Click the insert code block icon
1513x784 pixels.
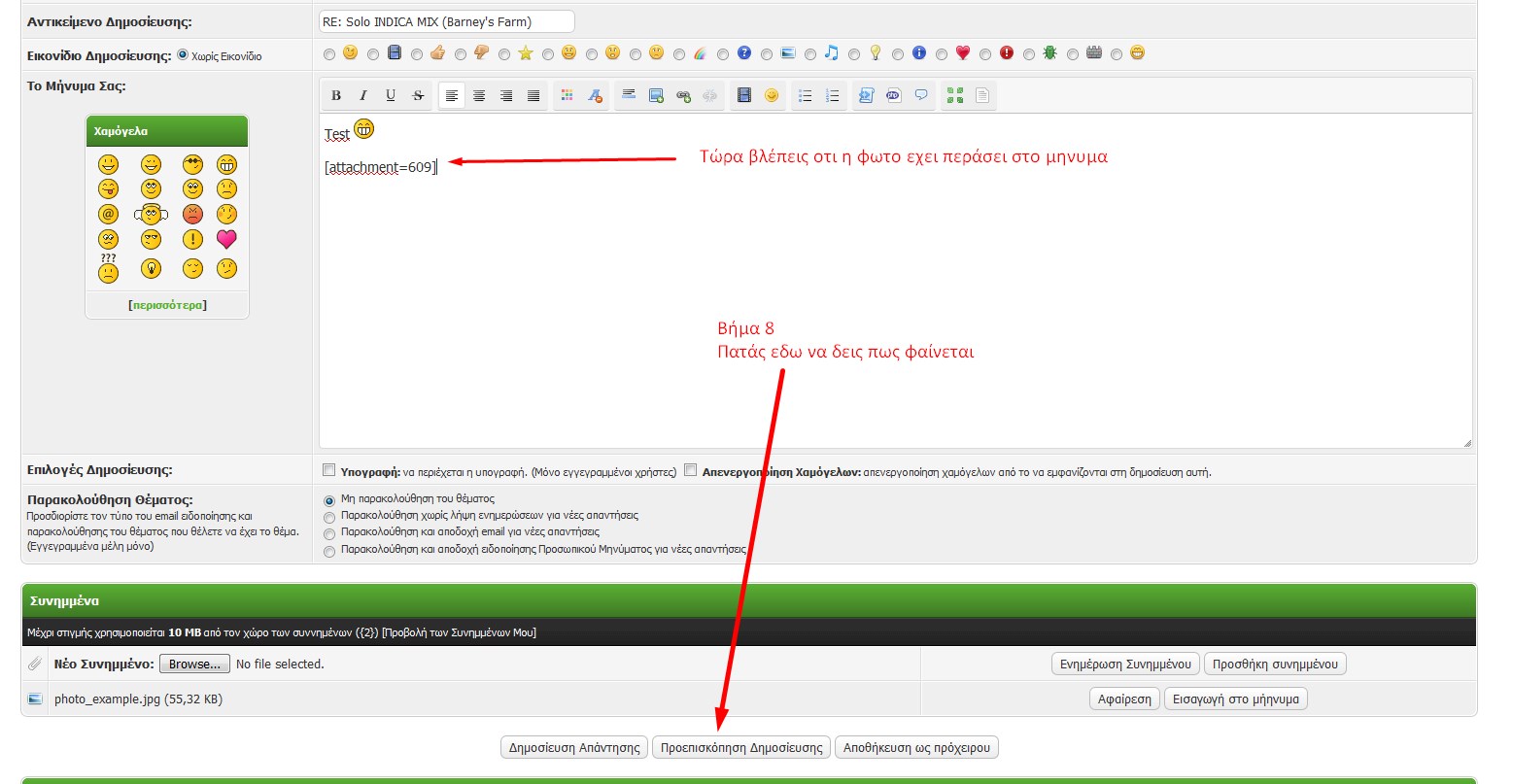tap(867, 95)
